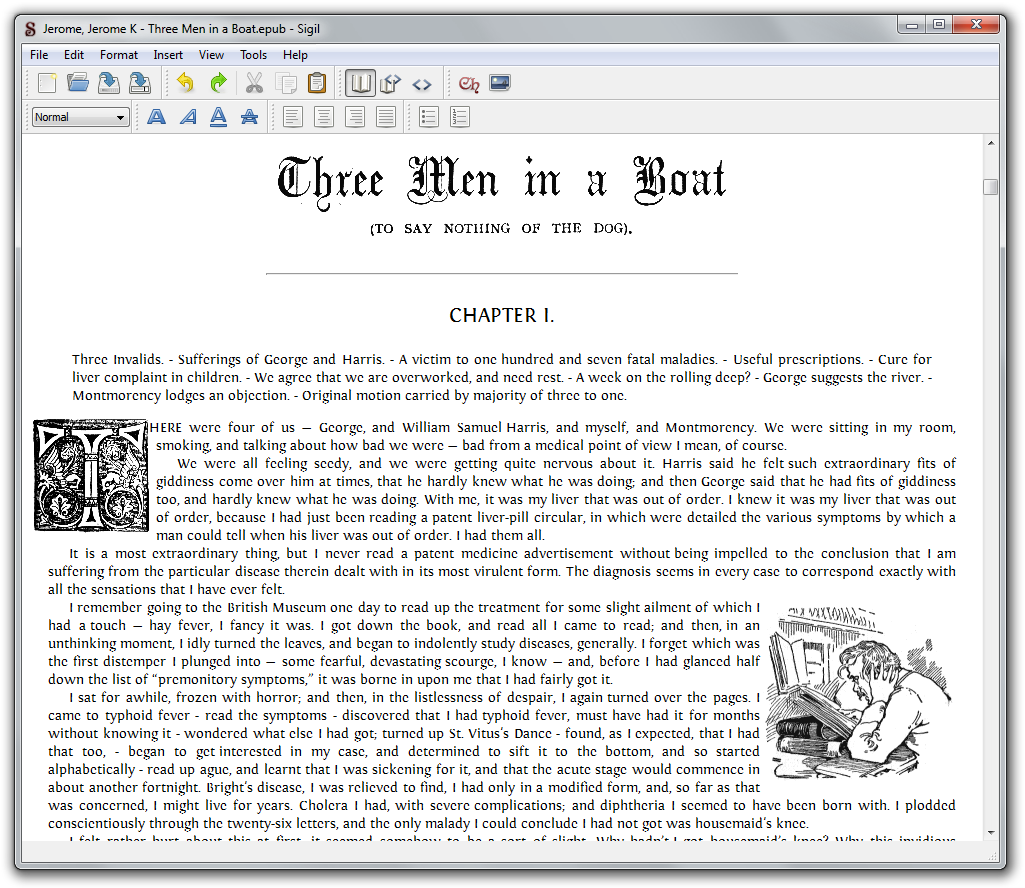The height and width of the screenshot is (888, 1025).
Task: Toggle strikethrough formatting
Action: pos(249,117)
